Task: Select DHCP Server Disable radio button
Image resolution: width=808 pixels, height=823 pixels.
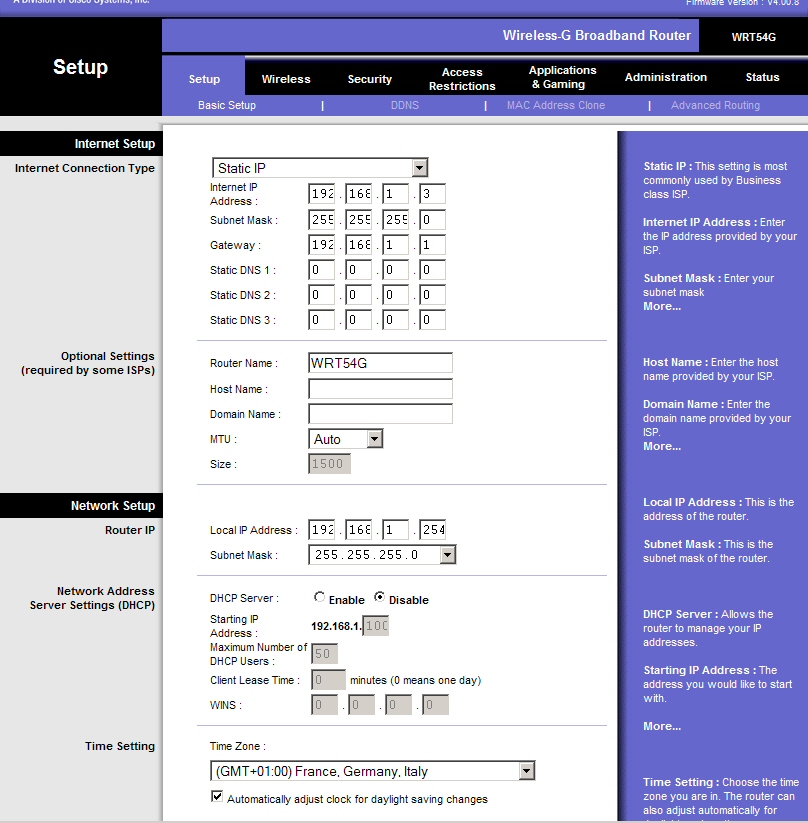Action: [379, 597]
